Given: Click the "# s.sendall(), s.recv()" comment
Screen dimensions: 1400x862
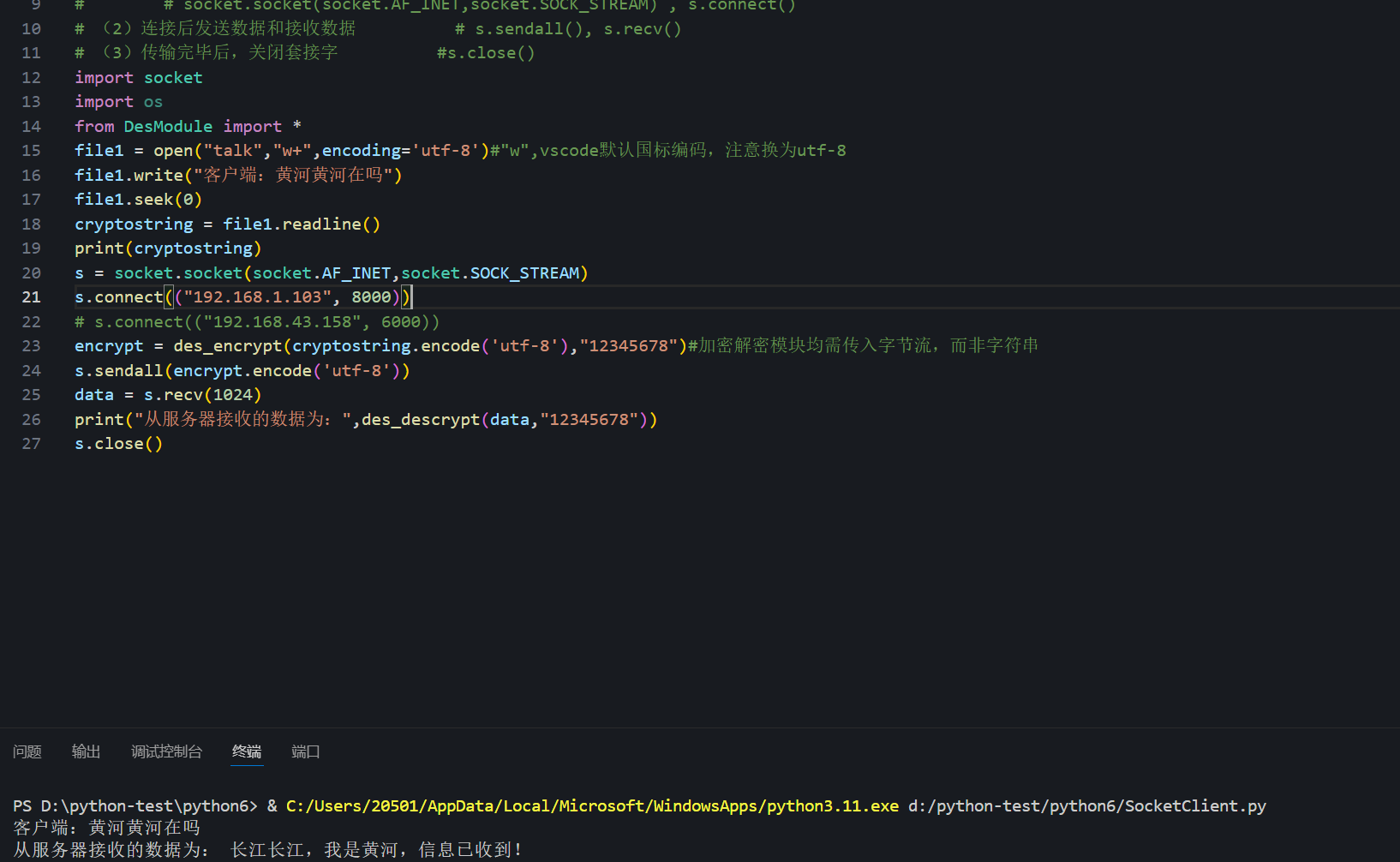Looking at the screenshot, I should pyautogui.click(x=568, y=29).
